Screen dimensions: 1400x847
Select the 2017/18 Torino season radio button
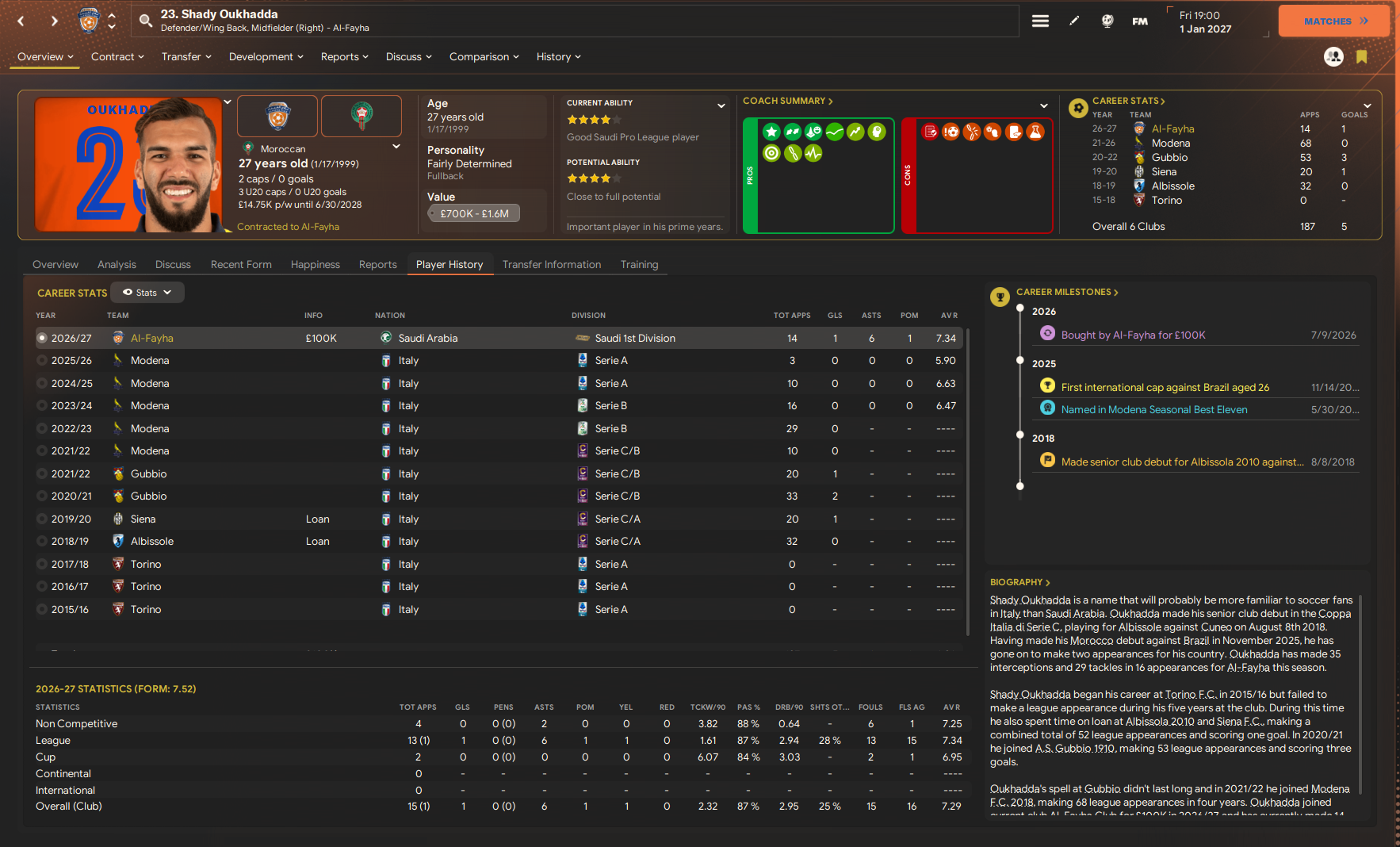(x=42, y=565)
